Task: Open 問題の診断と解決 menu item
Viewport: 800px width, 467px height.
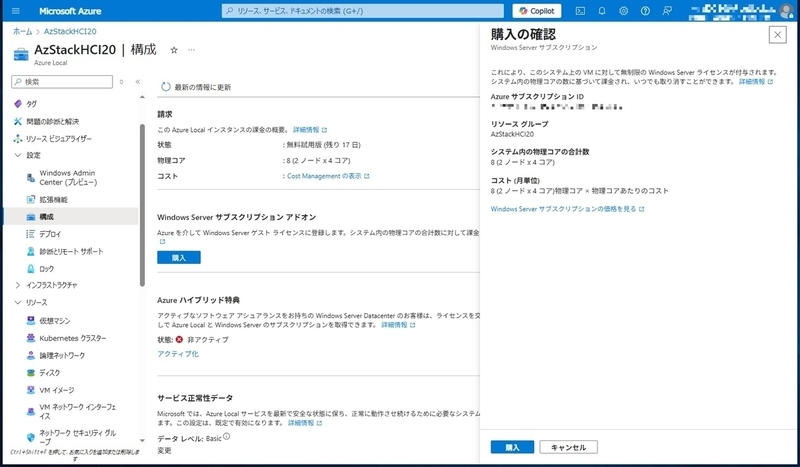Action: click(53, 121)
